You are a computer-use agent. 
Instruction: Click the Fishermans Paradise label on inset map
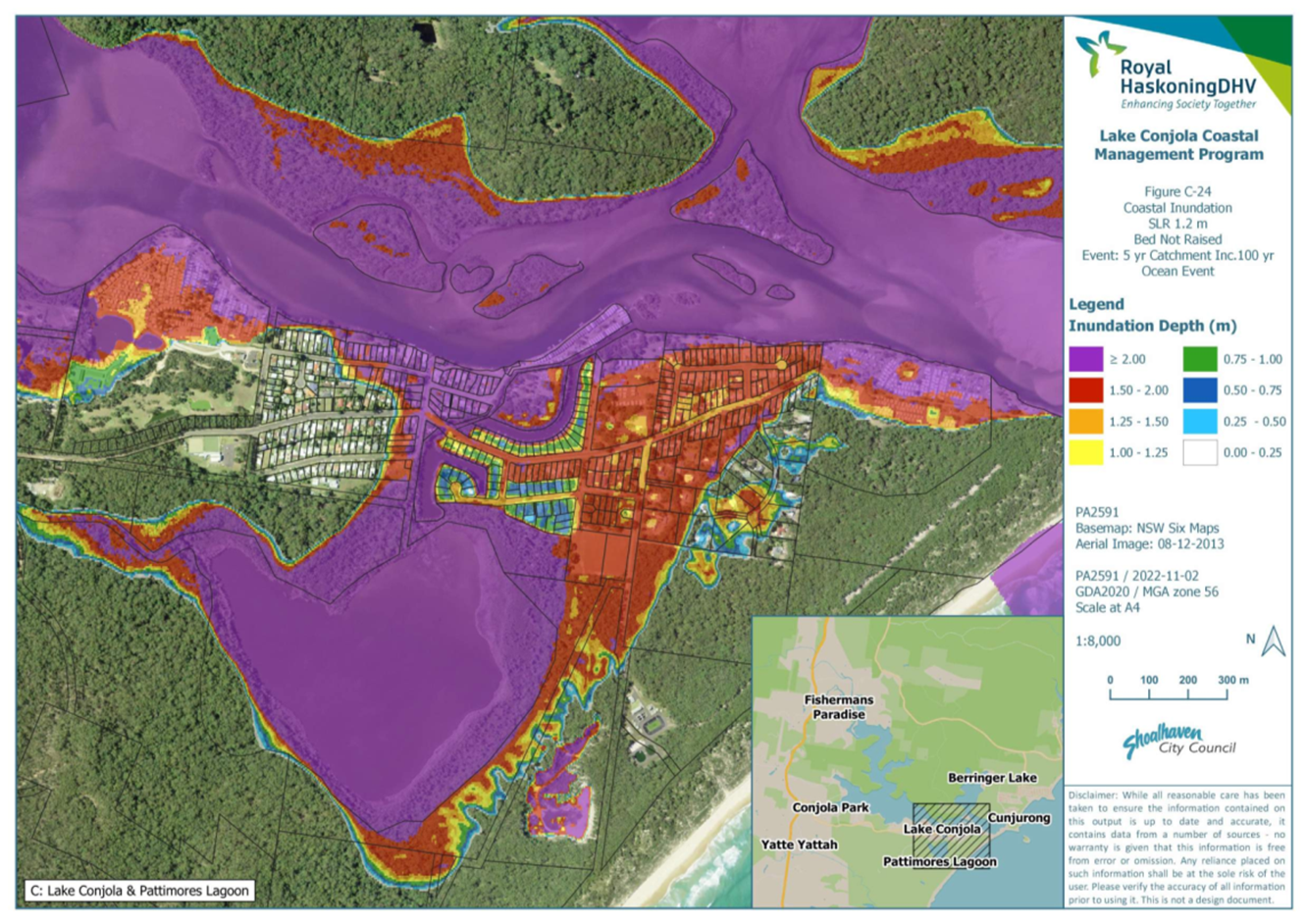(x=838, y=707)
